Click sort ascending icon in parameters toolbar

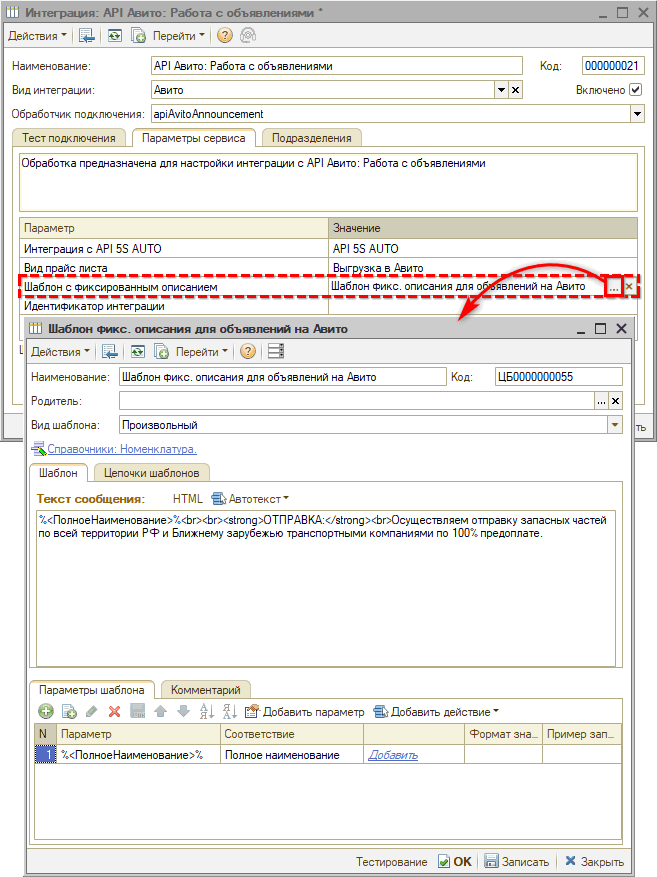[x=207, y=712]
